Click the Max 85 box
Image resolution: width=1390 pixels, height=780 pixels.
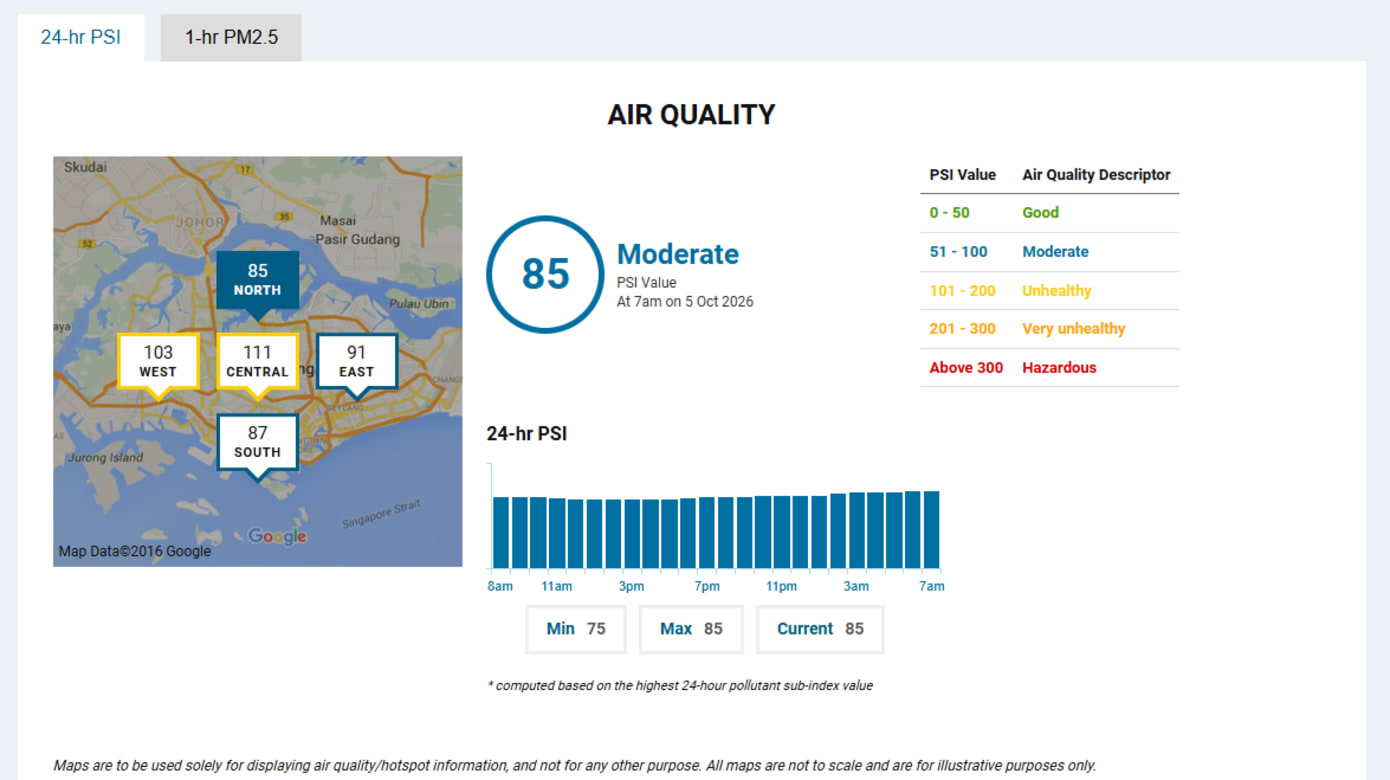pyautogui.click(x=691, y=629)
